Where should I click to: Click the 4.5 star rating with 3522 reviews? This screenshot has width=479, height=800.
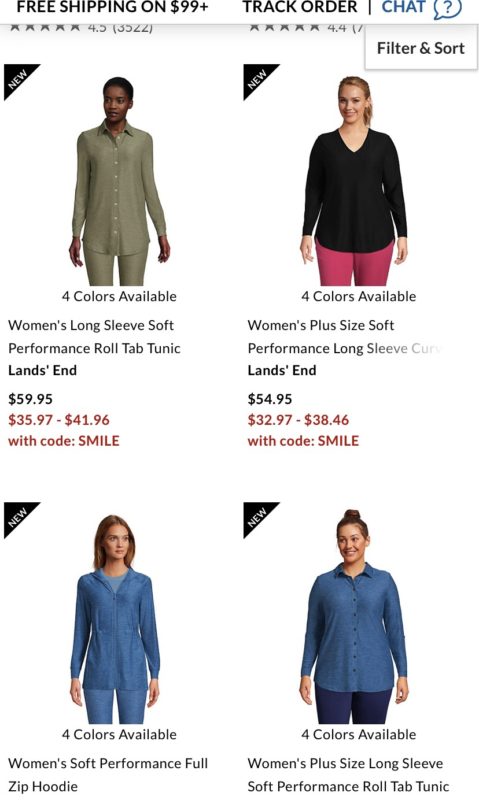[x=82, y=28]
